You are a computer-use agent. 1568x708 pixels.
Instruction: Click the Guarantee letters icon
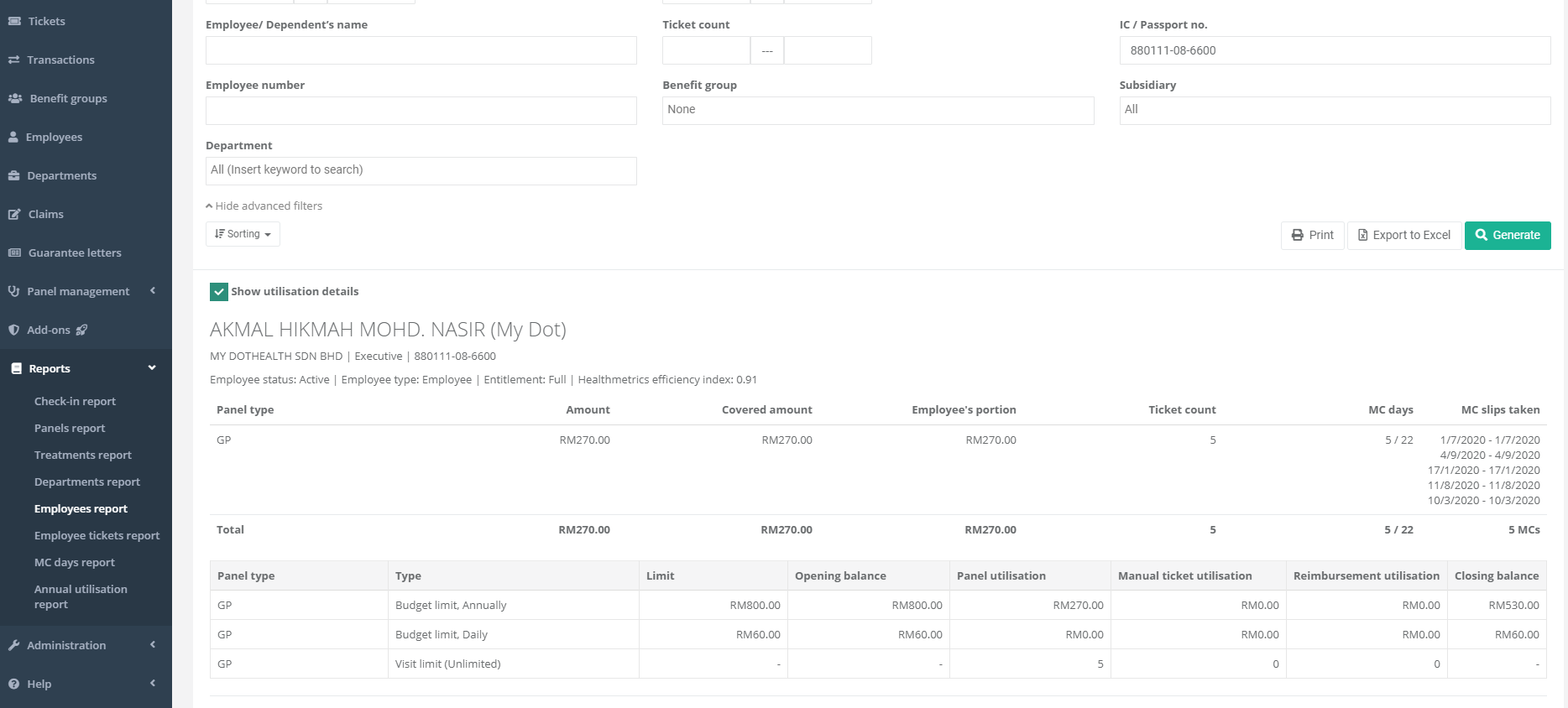point(14,252)
